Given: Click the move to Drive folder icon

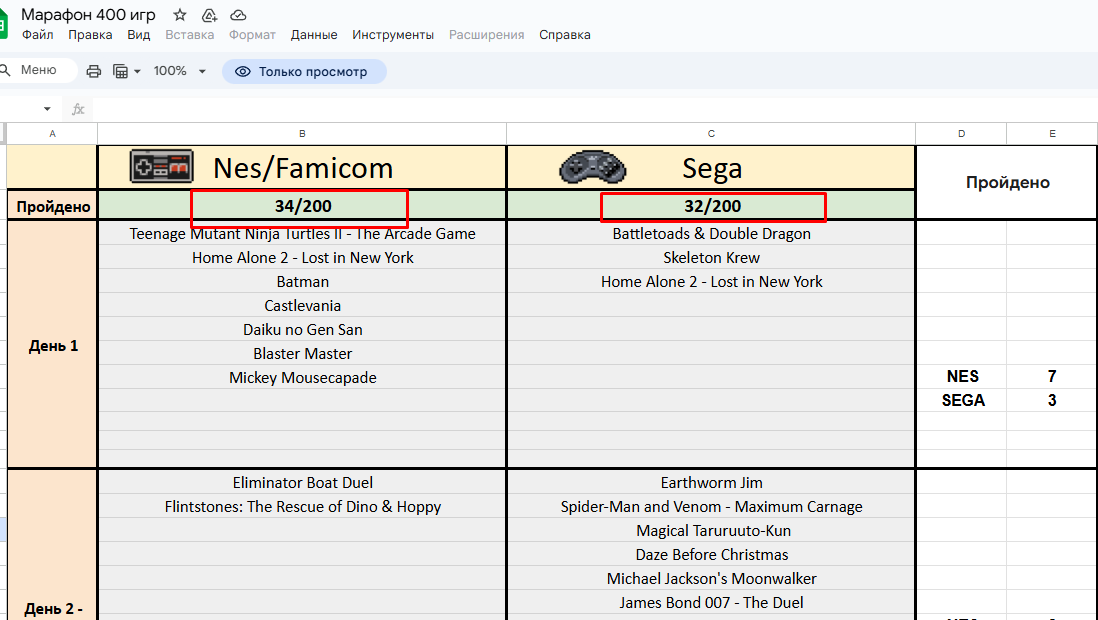Looking at the screenshot, I should (209, 15).
